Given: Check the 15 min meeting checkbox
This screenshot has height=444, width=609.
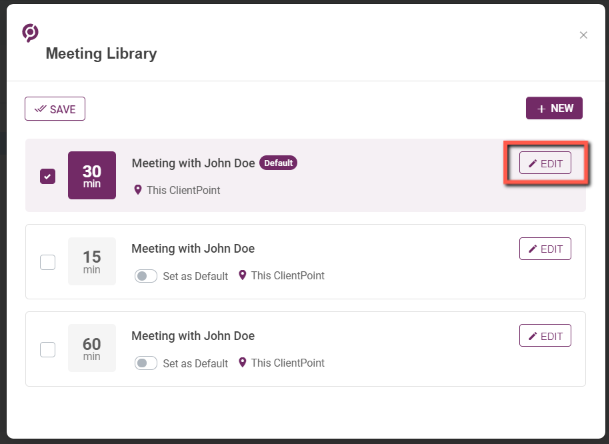Looking at the screenshot, I should [x=48, y=262].
